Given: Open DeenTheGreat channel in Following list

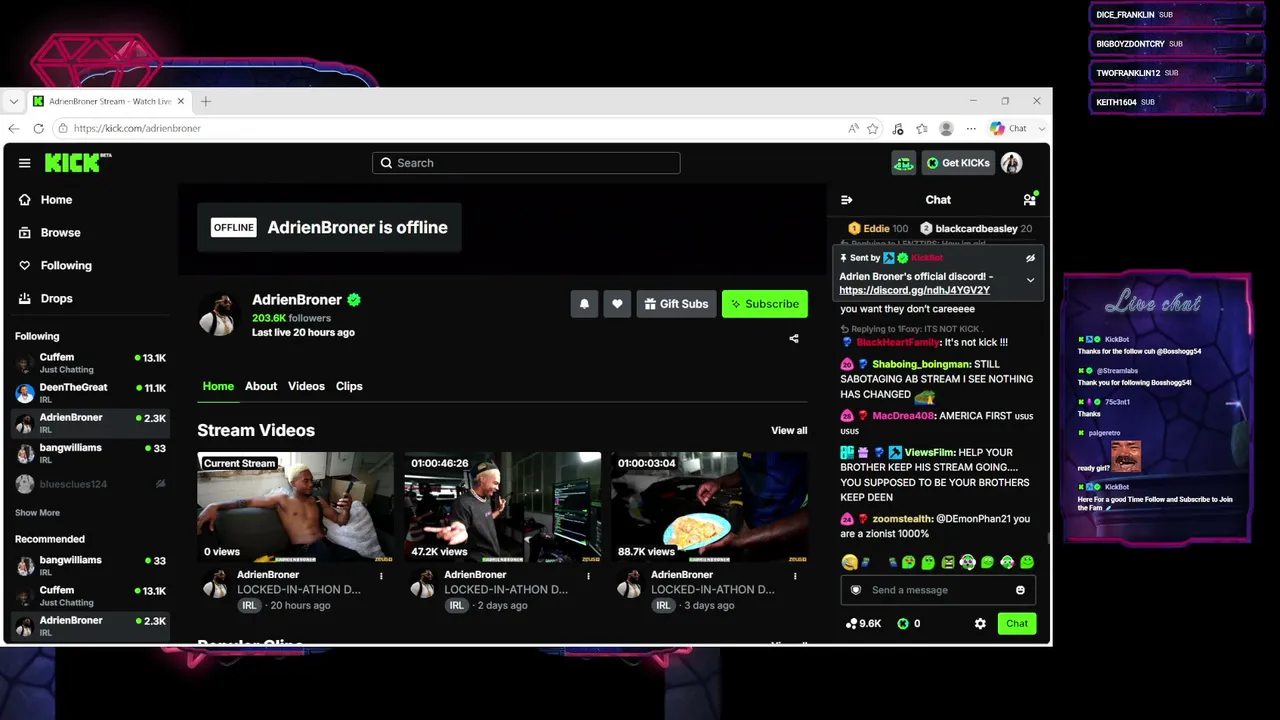Looking at the screenshot, I should [90, 393].
